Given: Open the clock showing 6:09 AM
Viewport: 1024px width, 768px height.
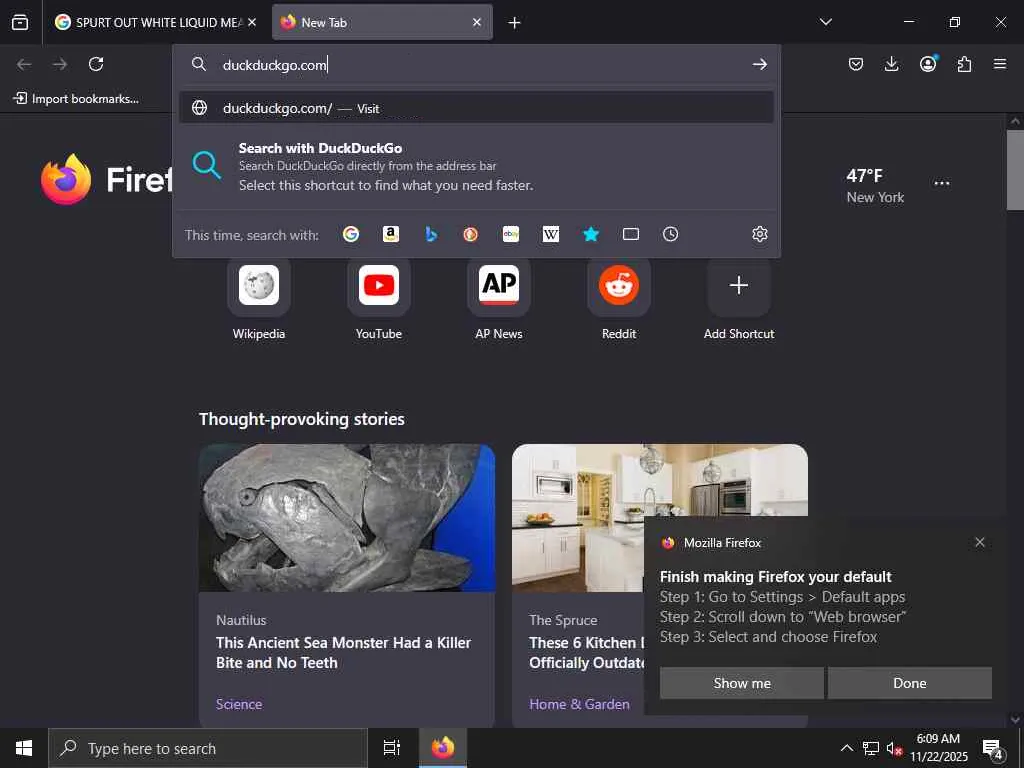Looking at the screenshot, I should pyautogui.click(x=938, y=748).
